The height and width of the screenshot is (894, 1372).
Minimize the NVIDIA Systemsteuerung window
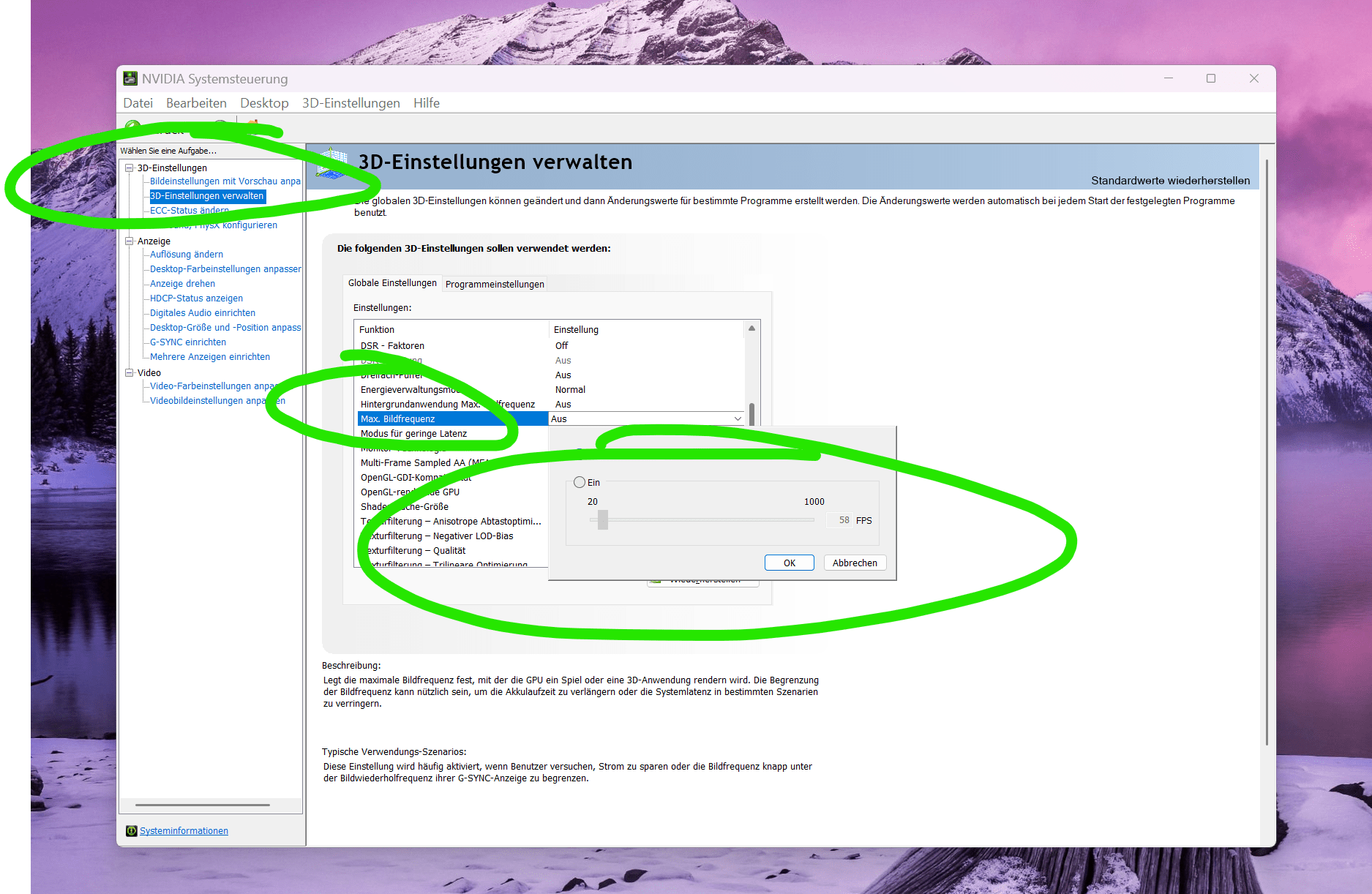point(1169,78)
